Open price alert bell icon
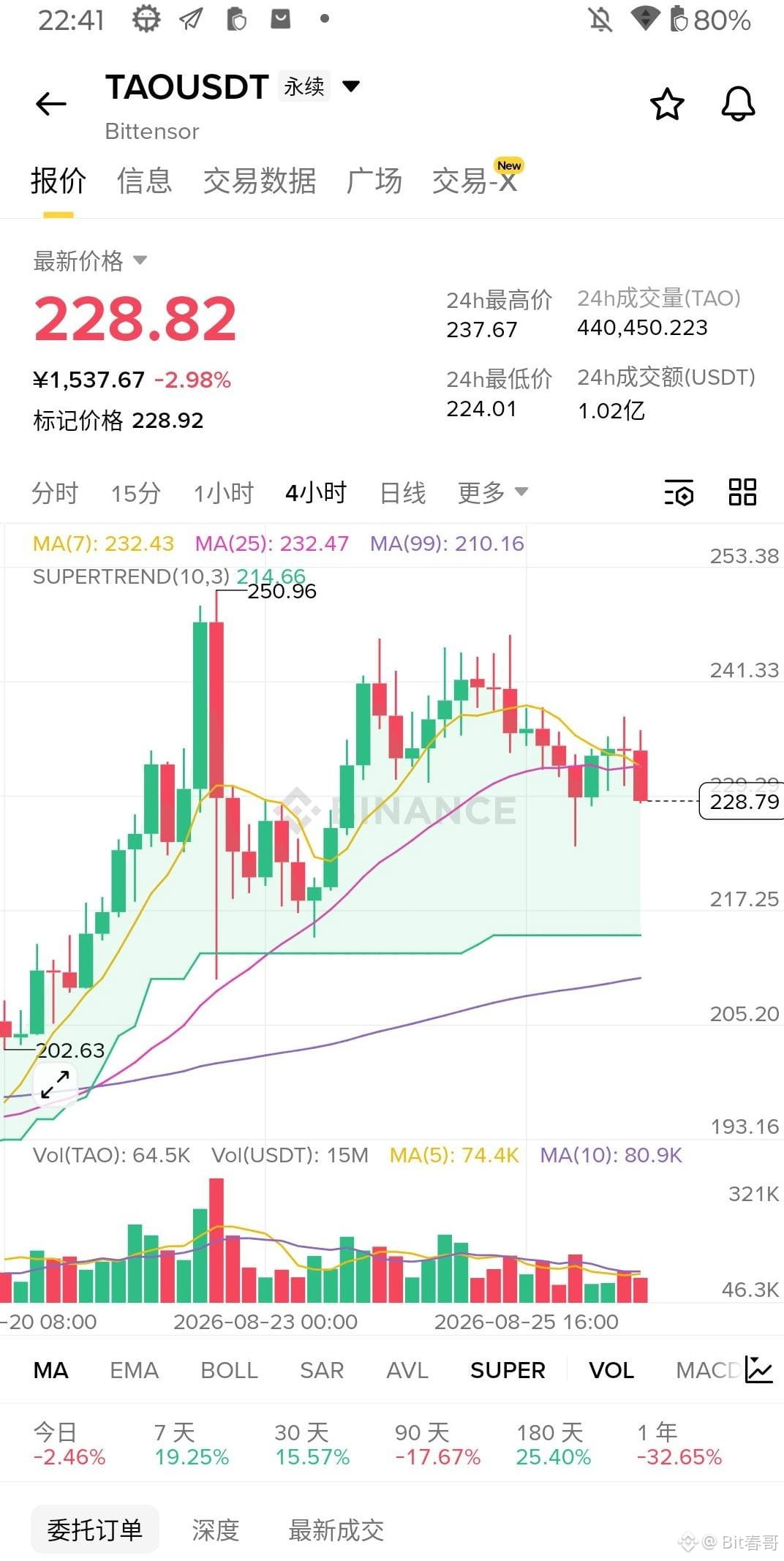Image resolution: width=784 pixels, height=1561 pixels. 738,104
